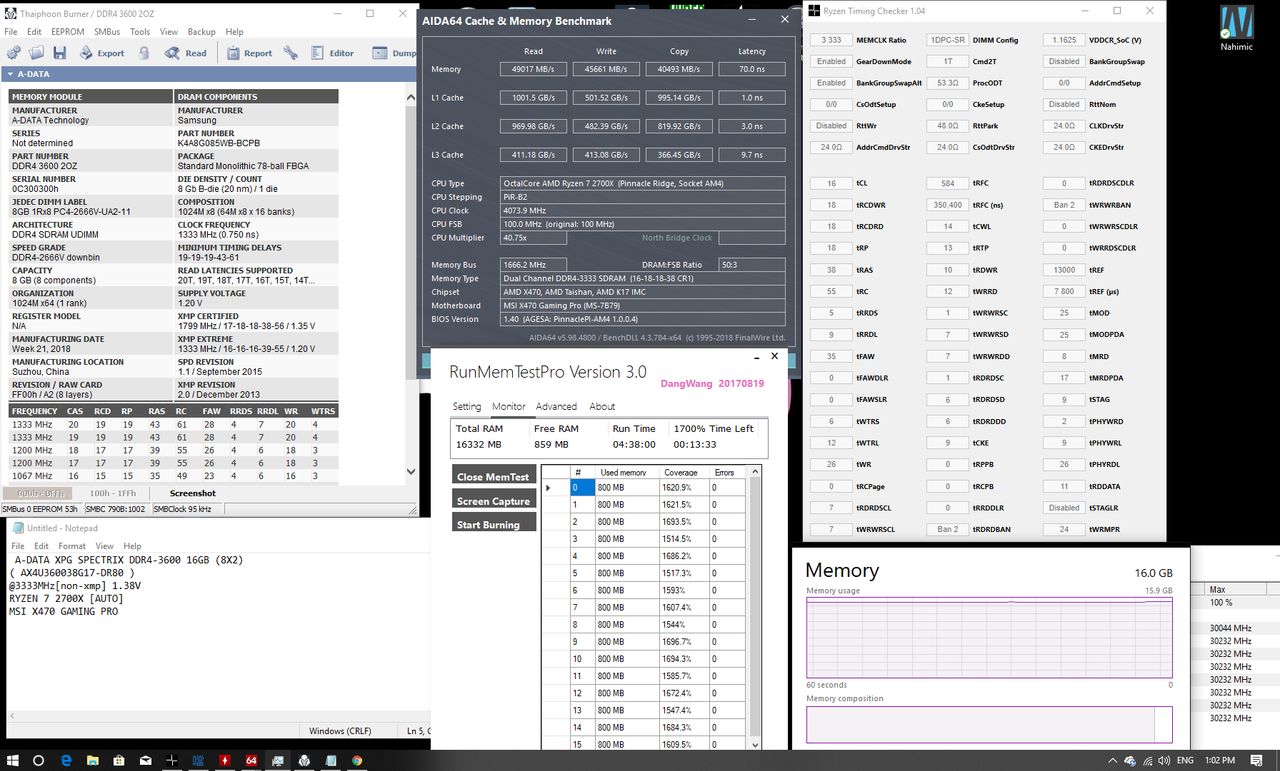Open View menu in Notepad
This screenshot has width=1280, height=771.
[x=106, y=546]
